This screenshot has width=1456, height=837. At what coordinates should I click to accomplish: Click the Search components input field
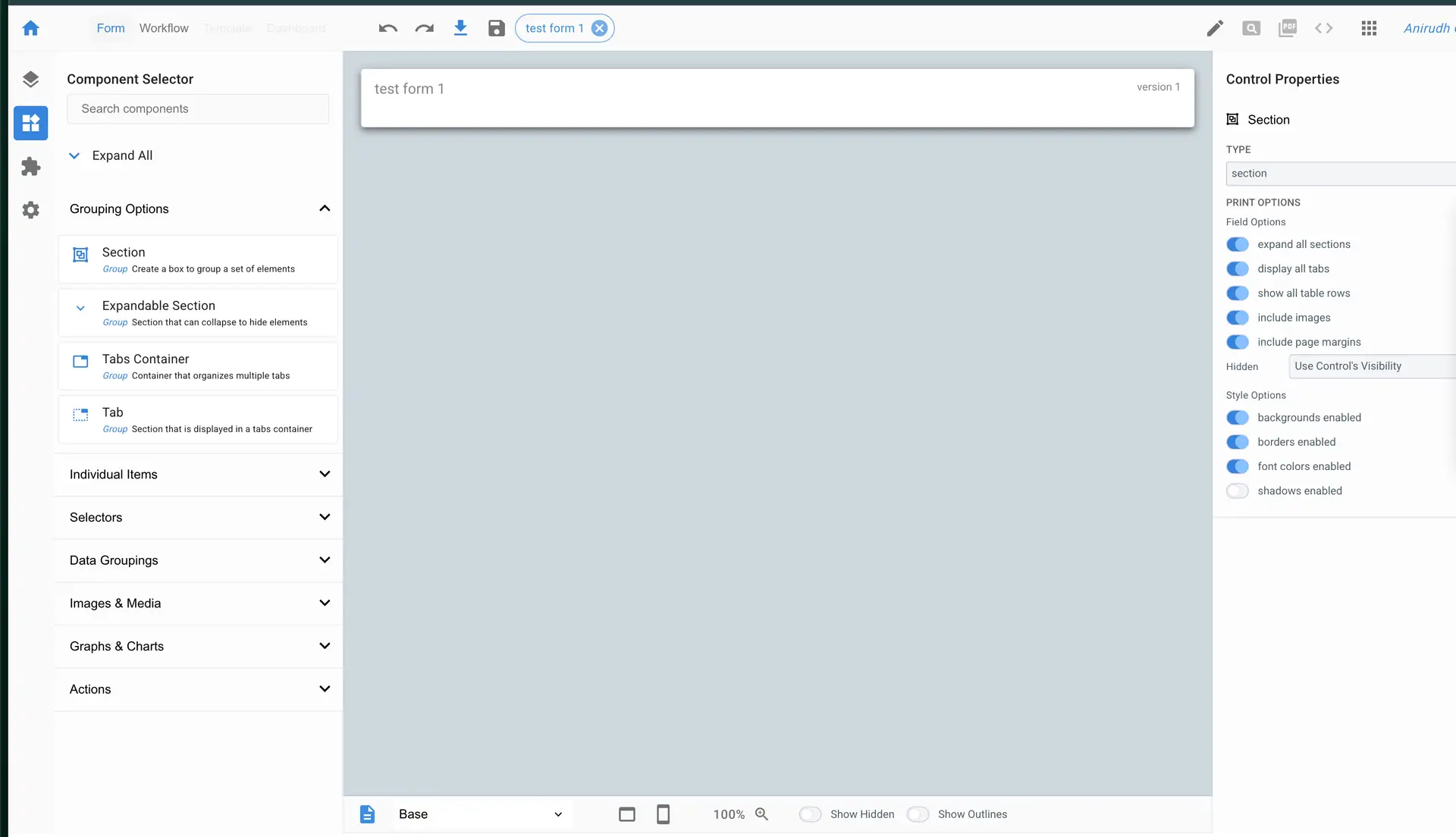click(198, 108)
